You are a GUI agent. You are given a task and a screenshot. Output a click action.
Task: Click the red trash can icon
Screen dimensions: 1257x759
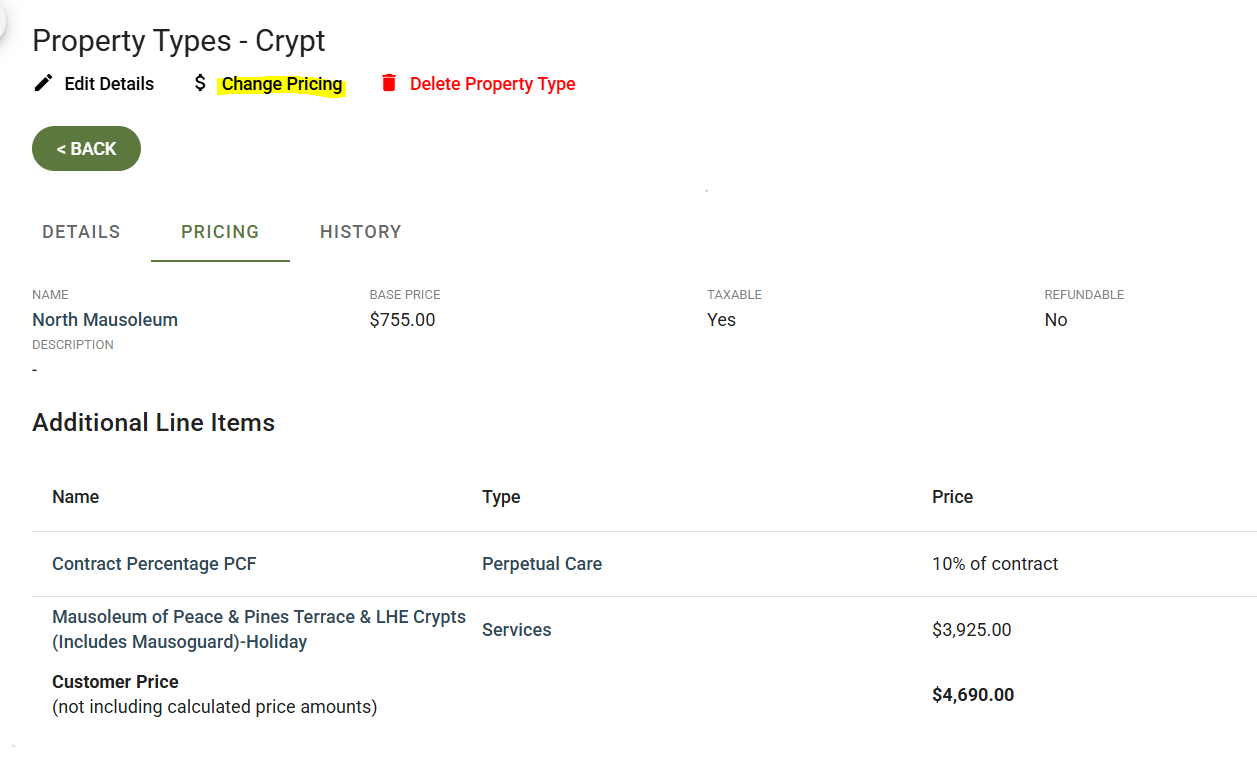[389, 83]
